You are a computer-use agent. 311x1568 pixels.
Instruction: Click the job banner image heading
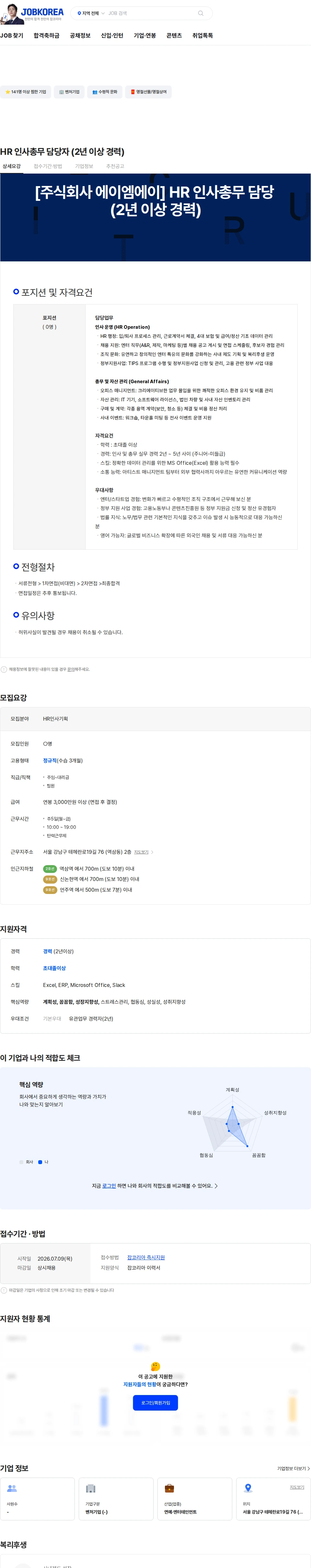[x=155, y=201]
